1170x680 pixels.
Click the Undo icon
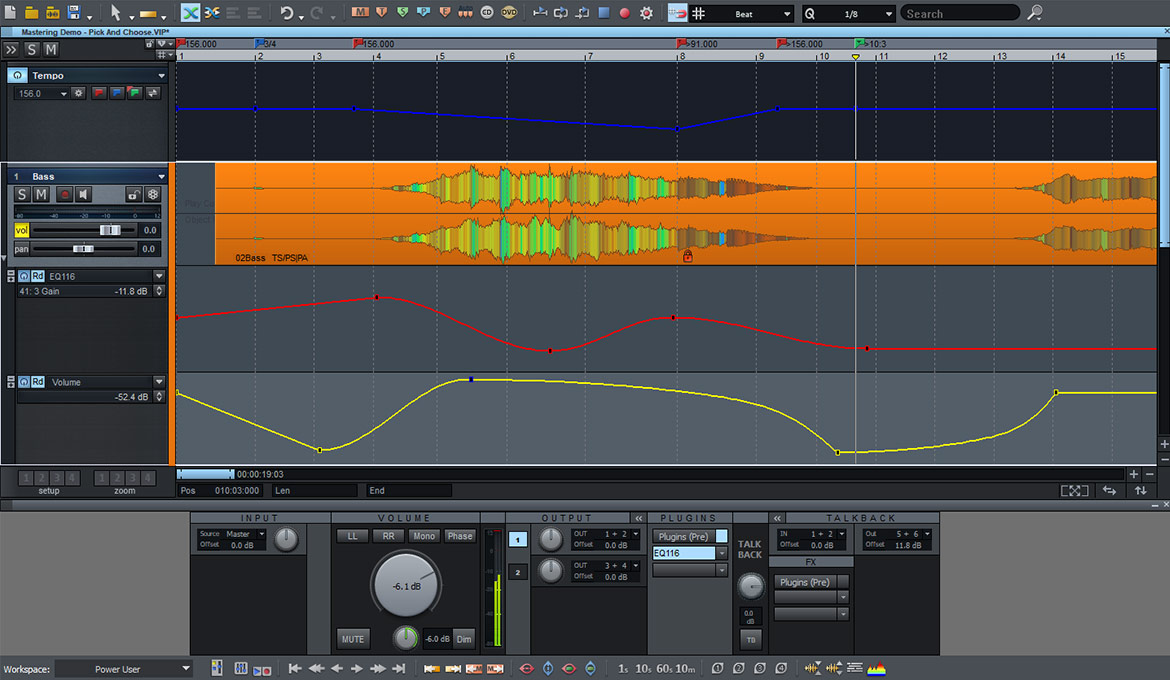(285, 13)
